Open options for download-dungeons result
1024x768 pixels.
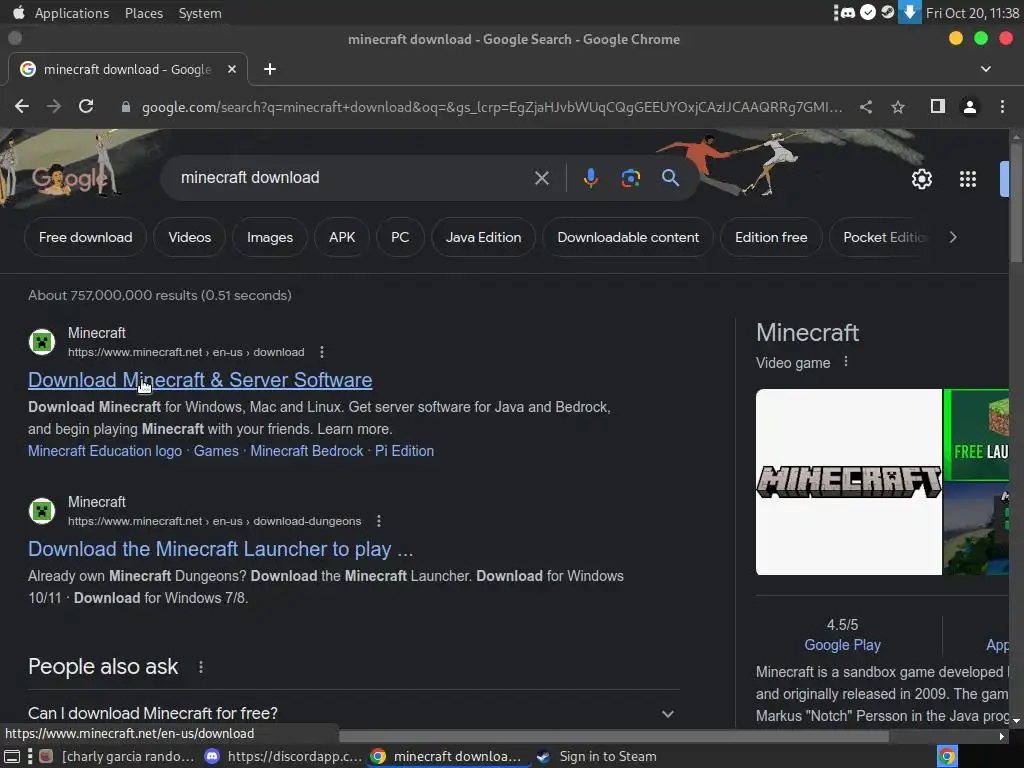click(379, 521)
